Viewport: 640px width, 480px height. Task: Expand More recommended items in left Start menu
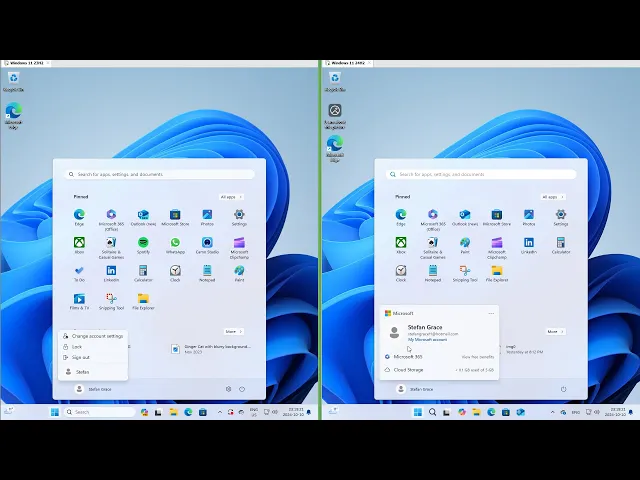click(x=233, y=331)
